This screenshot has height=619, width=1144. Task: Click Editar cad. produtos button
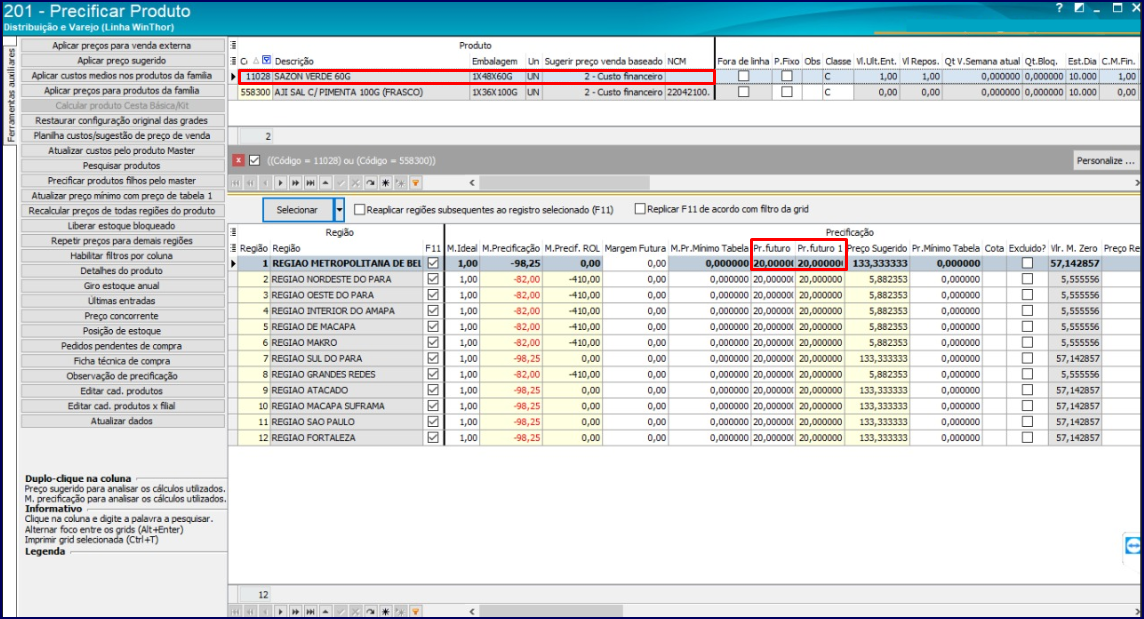click(x=122, y=391)
